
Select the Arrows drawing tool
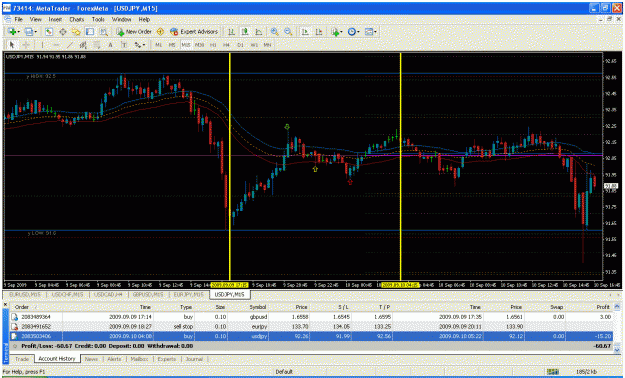138,45
